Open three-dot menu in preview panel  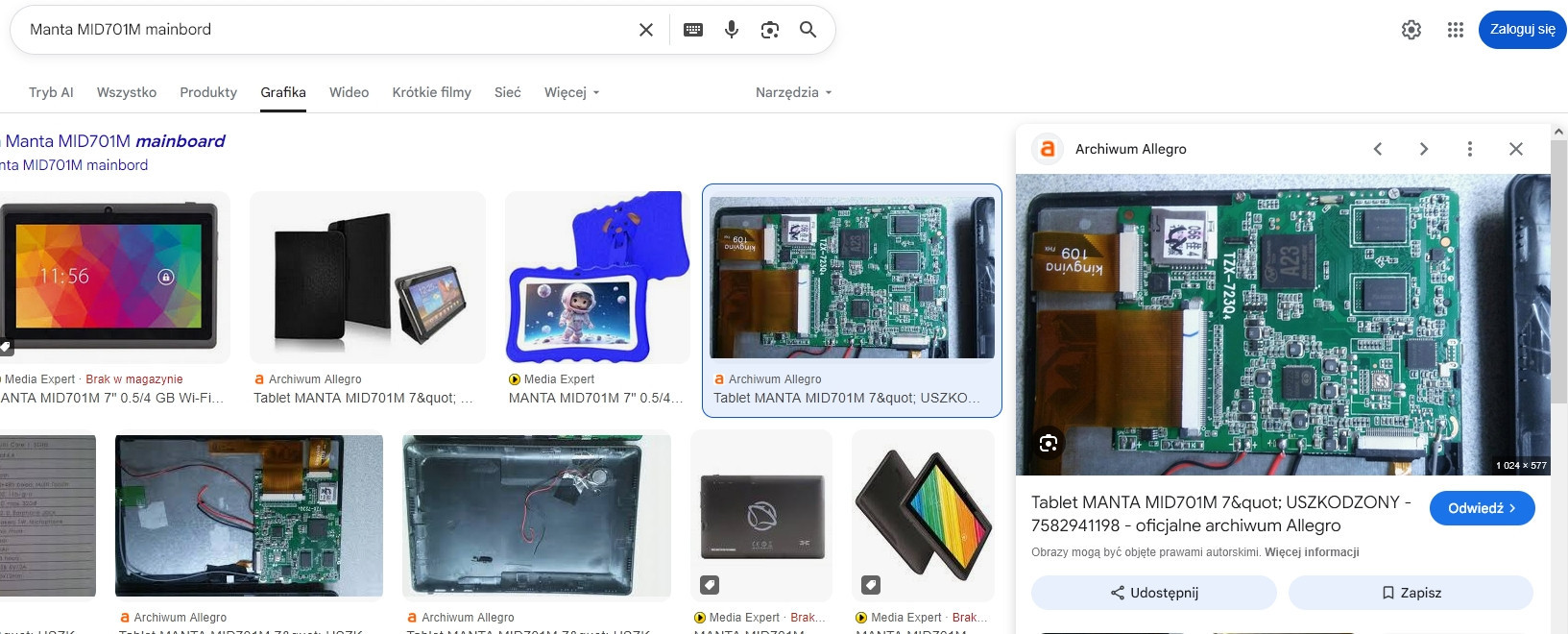[x=1469, y=149]
